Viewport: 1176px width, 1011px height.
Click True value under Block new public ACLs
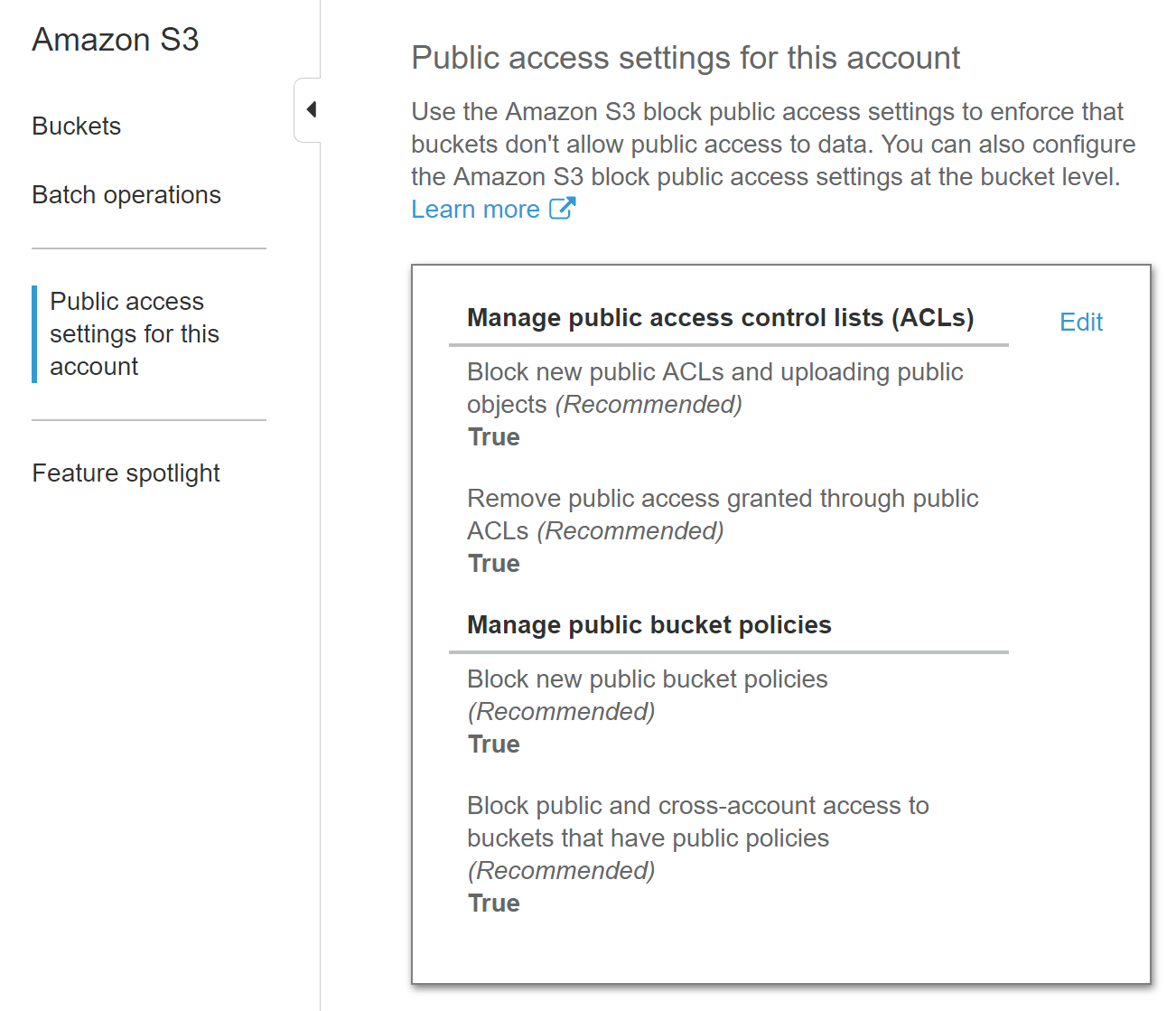coord(493,437)
